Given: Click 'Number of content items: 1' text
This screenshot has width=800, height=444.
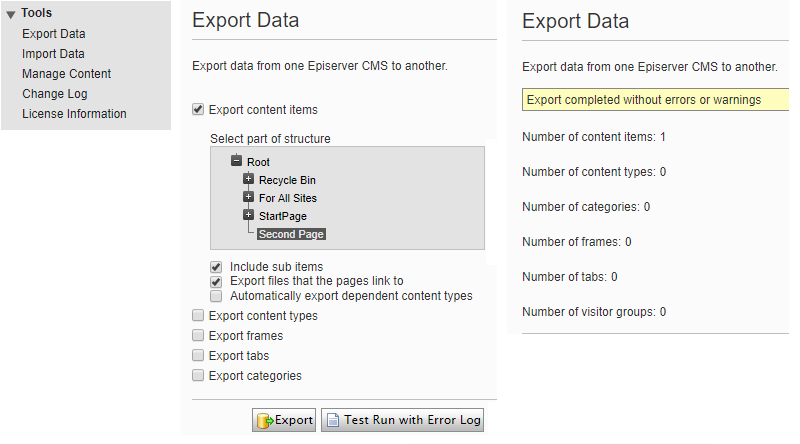Looking at the screenshot, I should pos(594,137).
